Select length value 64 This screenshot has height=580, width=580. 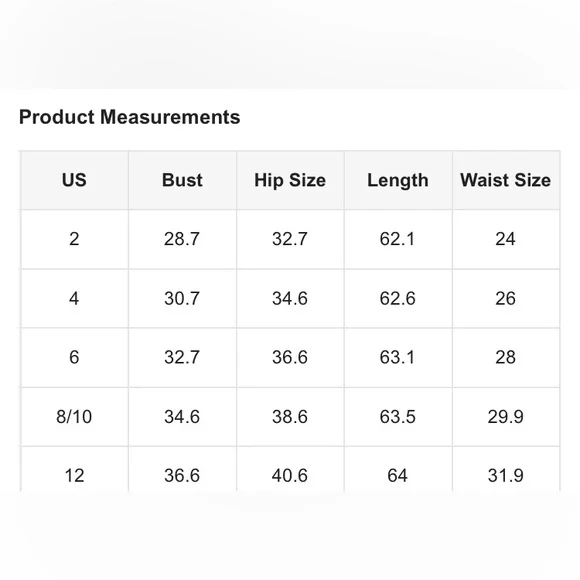tap(398, 475)
